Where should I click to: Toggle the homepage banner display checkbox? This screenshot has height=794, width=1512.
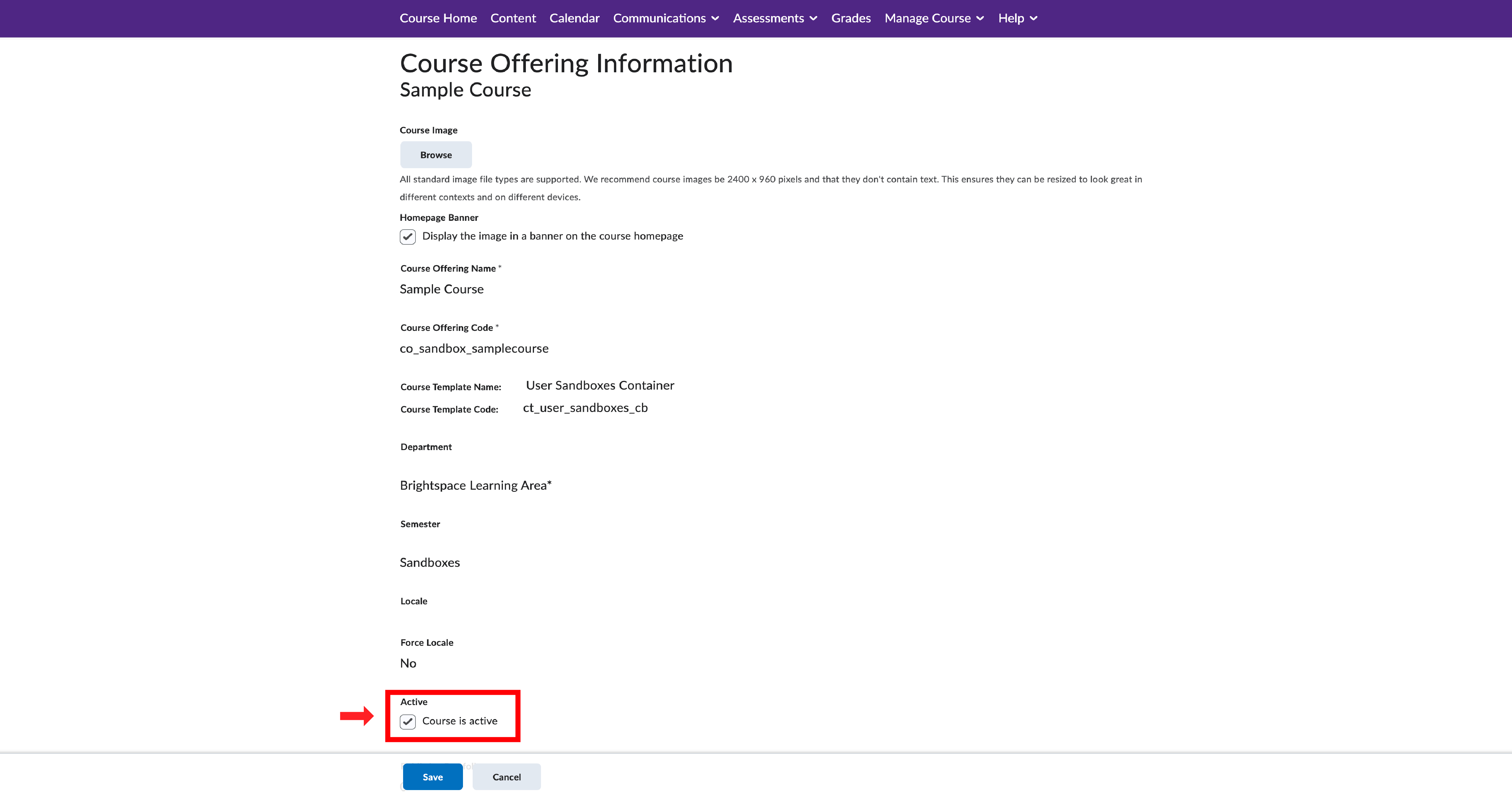[x=408, y=237]
